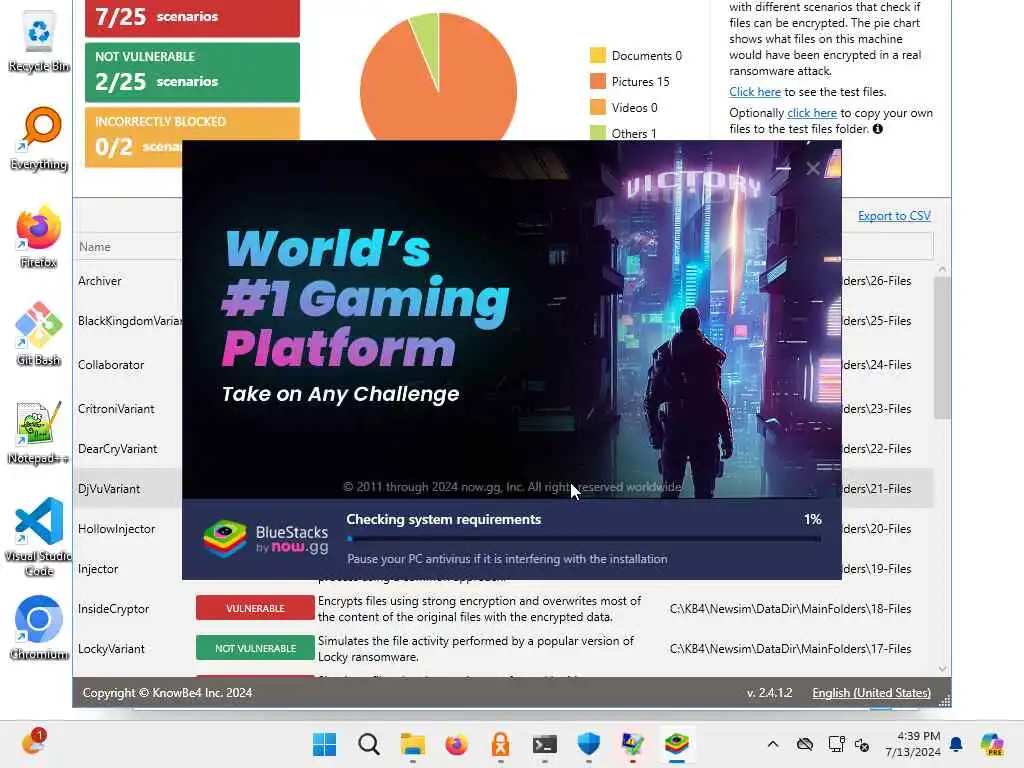Open File Explorer from the taskbar
This screenshot has width=1024, height=768.
pos(413,744)
